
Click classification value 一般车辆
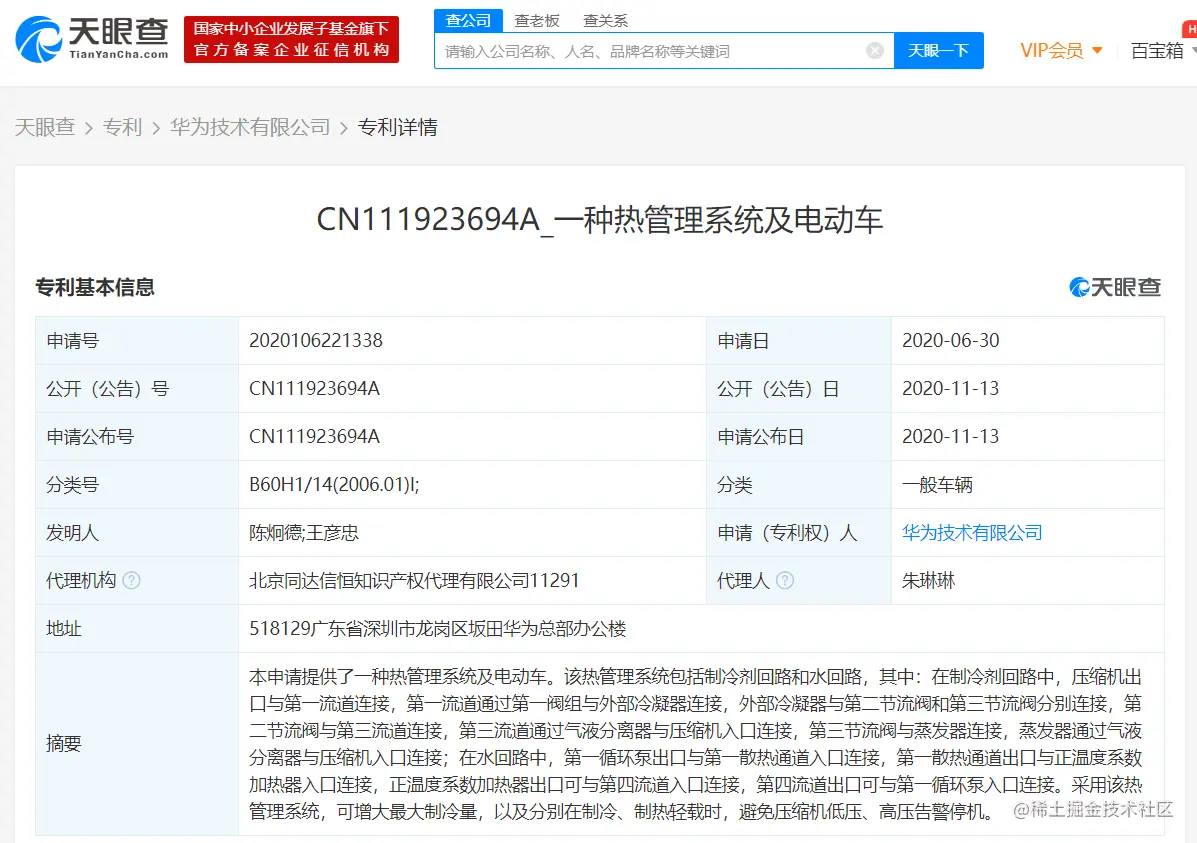tap(937, 485)
